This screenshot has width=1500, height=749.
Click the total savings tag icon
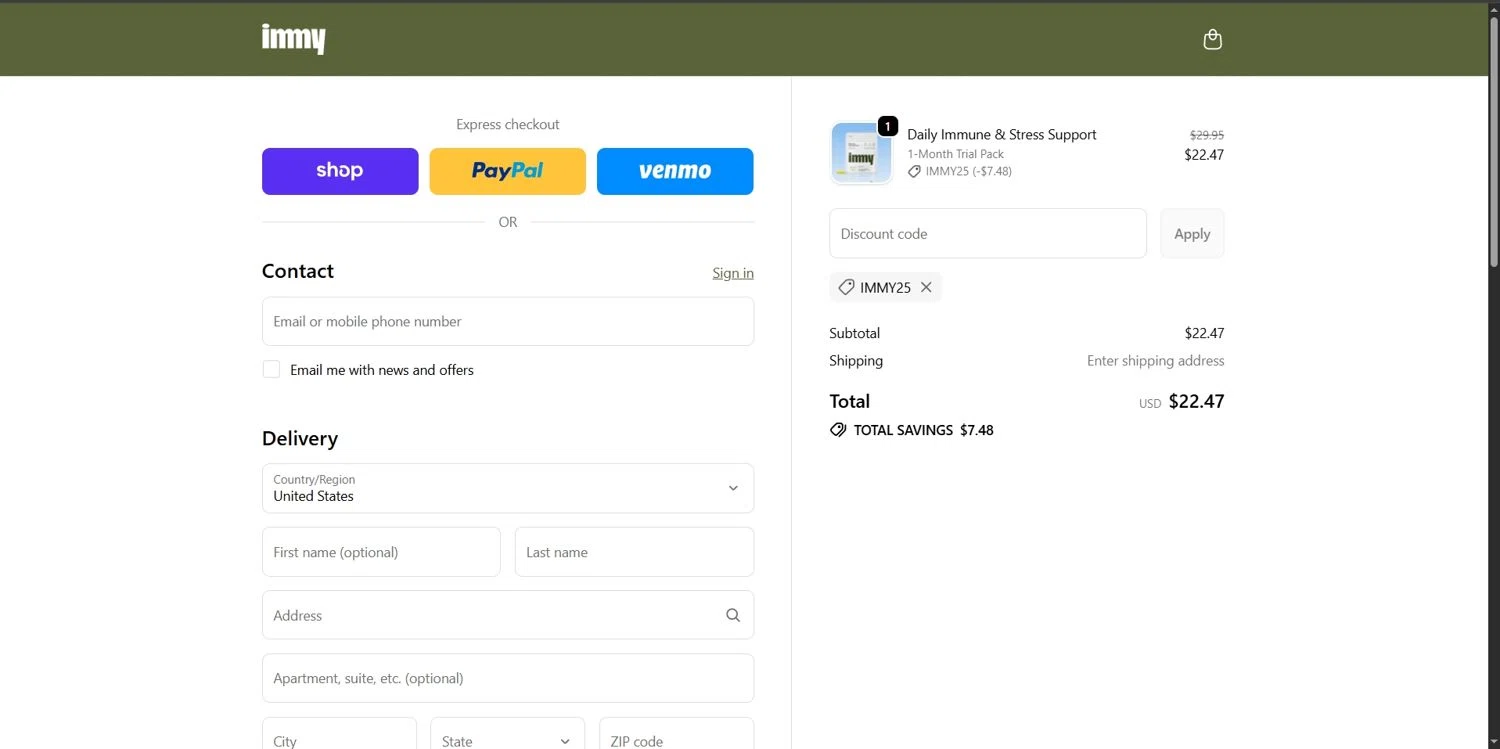pyautogui.click(x=838, y=430)
